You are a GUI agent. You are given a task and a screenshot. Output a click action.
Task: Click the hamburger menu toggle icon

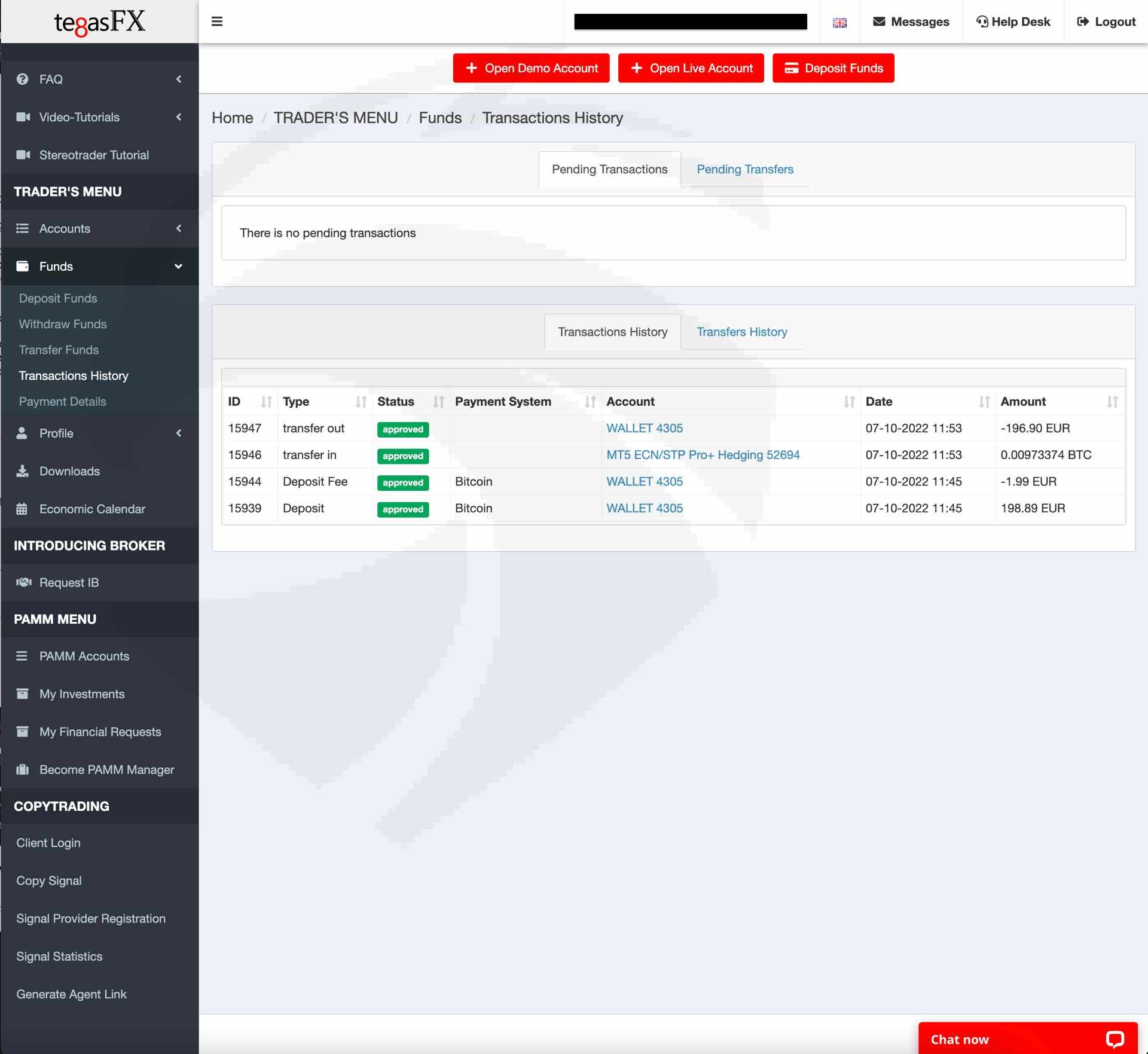click(217, 22)
